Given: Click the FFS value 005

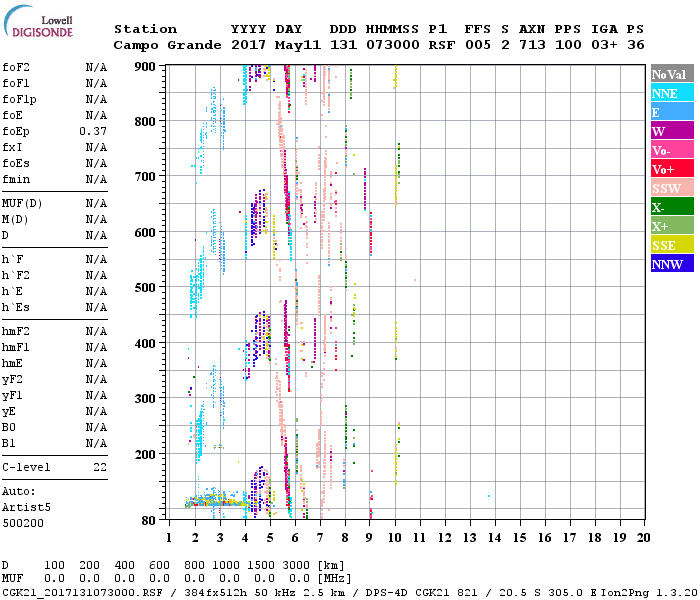Looking at the screenshot, I should coord(478,45).
